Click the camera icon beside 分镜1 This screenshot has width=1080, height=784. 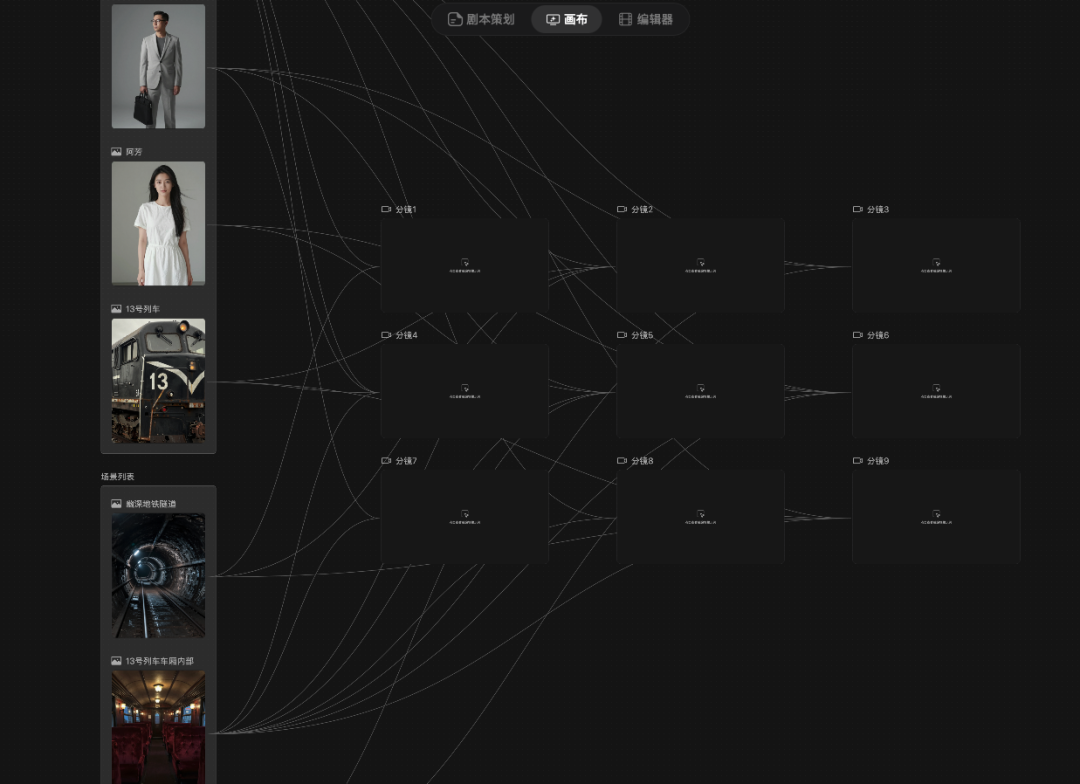click(x=386, y=209)
